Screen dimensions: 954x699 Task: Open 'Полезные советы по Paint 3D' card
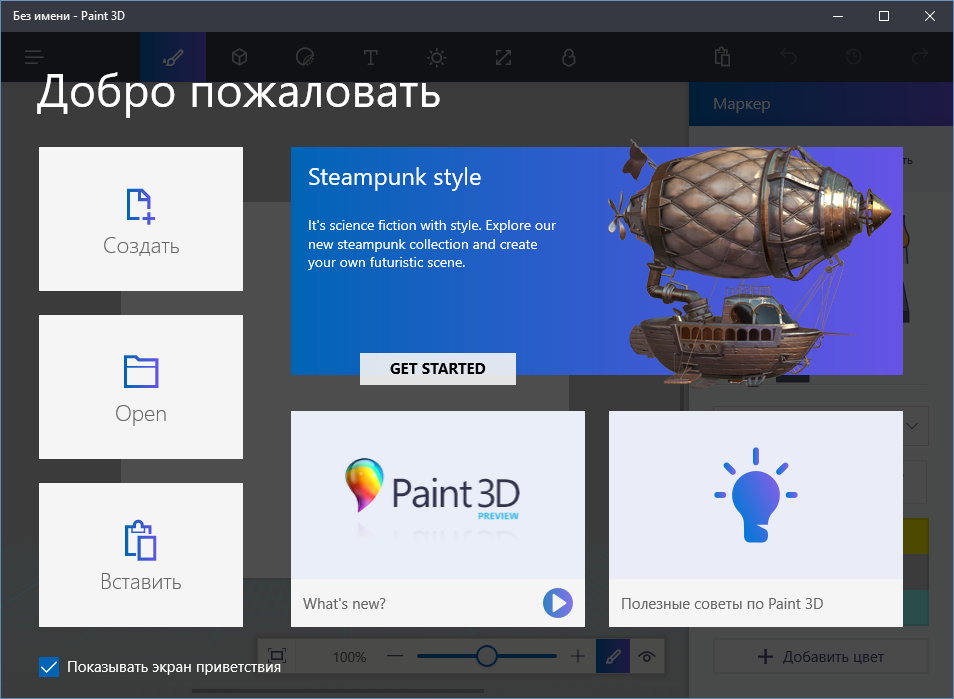click(756, 519)
